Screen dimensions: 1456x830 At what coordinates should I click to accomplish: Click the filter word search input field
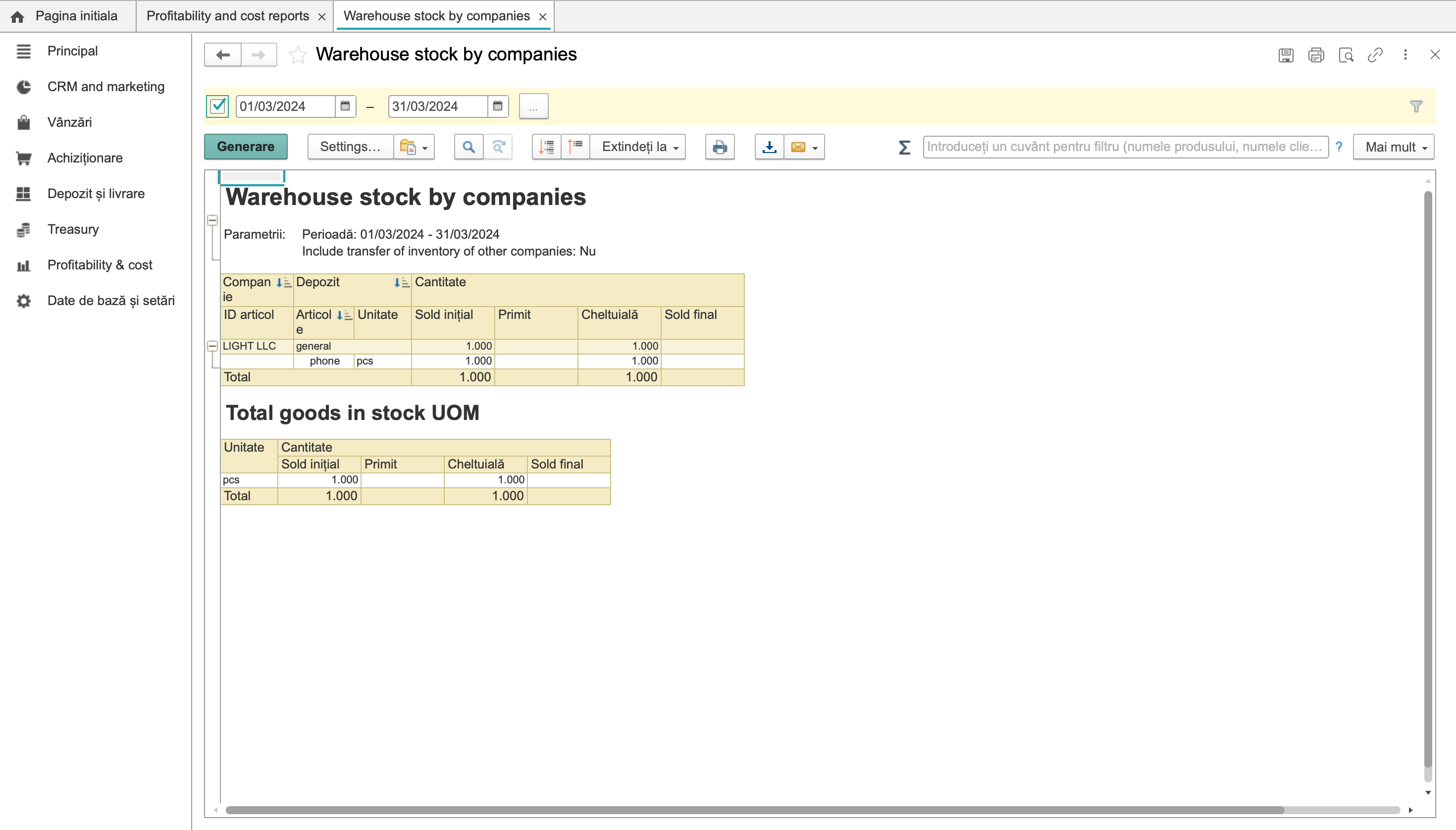1125,147
